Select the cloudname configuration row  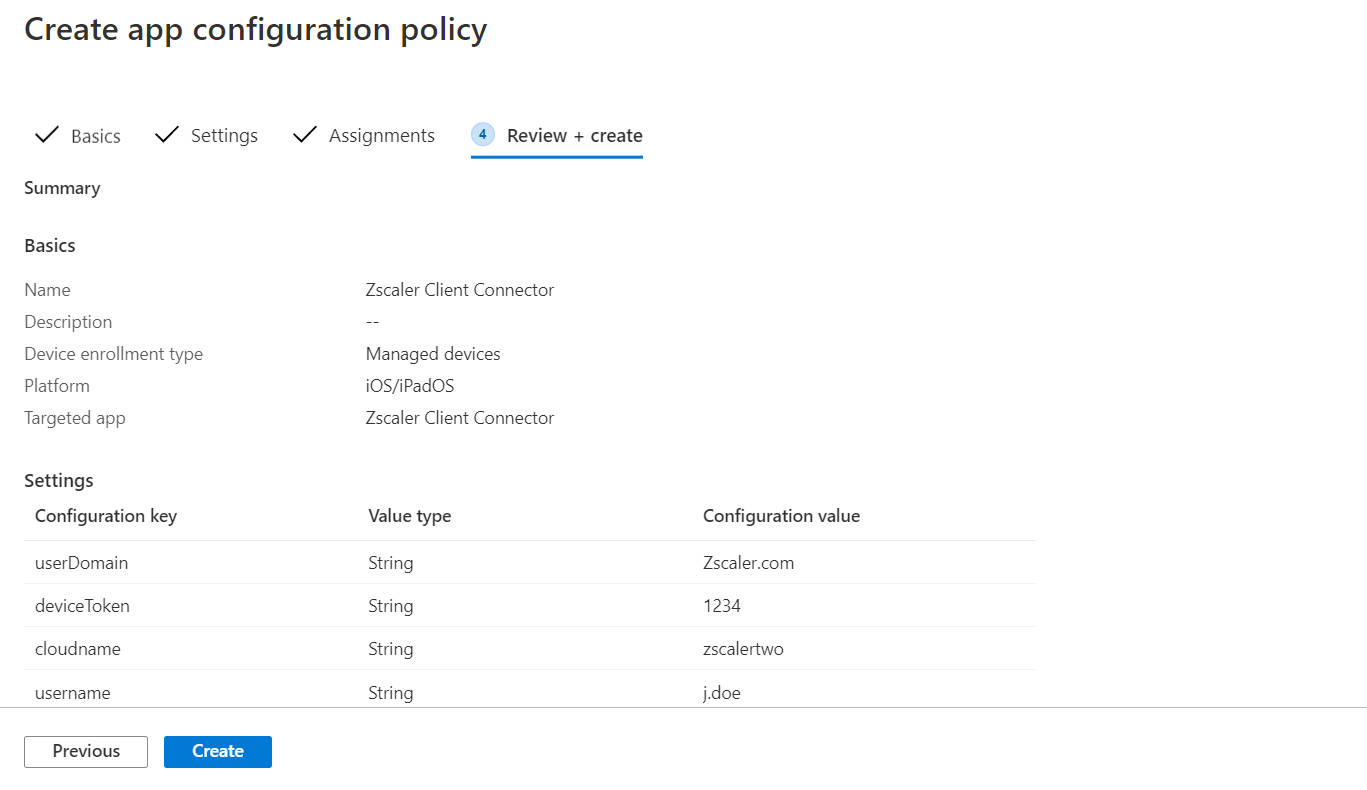(x=400, y=648)
